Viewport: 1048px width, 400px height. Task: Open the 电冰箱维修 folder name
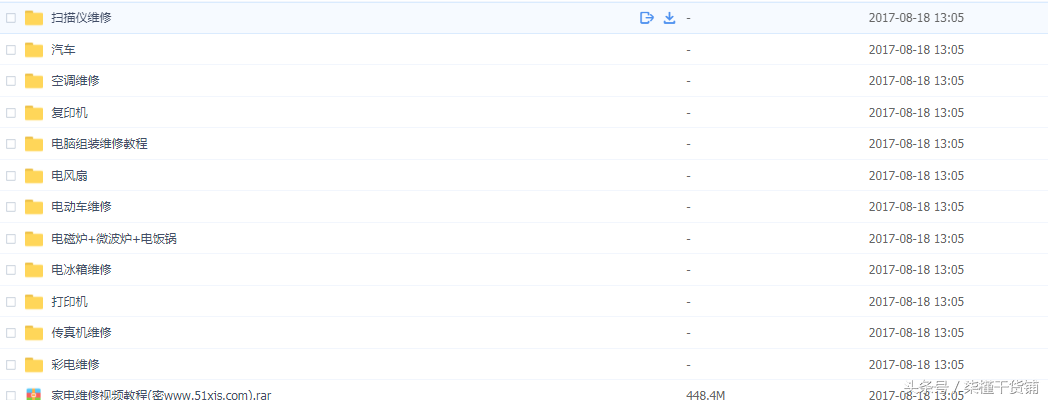click(82, 270)
